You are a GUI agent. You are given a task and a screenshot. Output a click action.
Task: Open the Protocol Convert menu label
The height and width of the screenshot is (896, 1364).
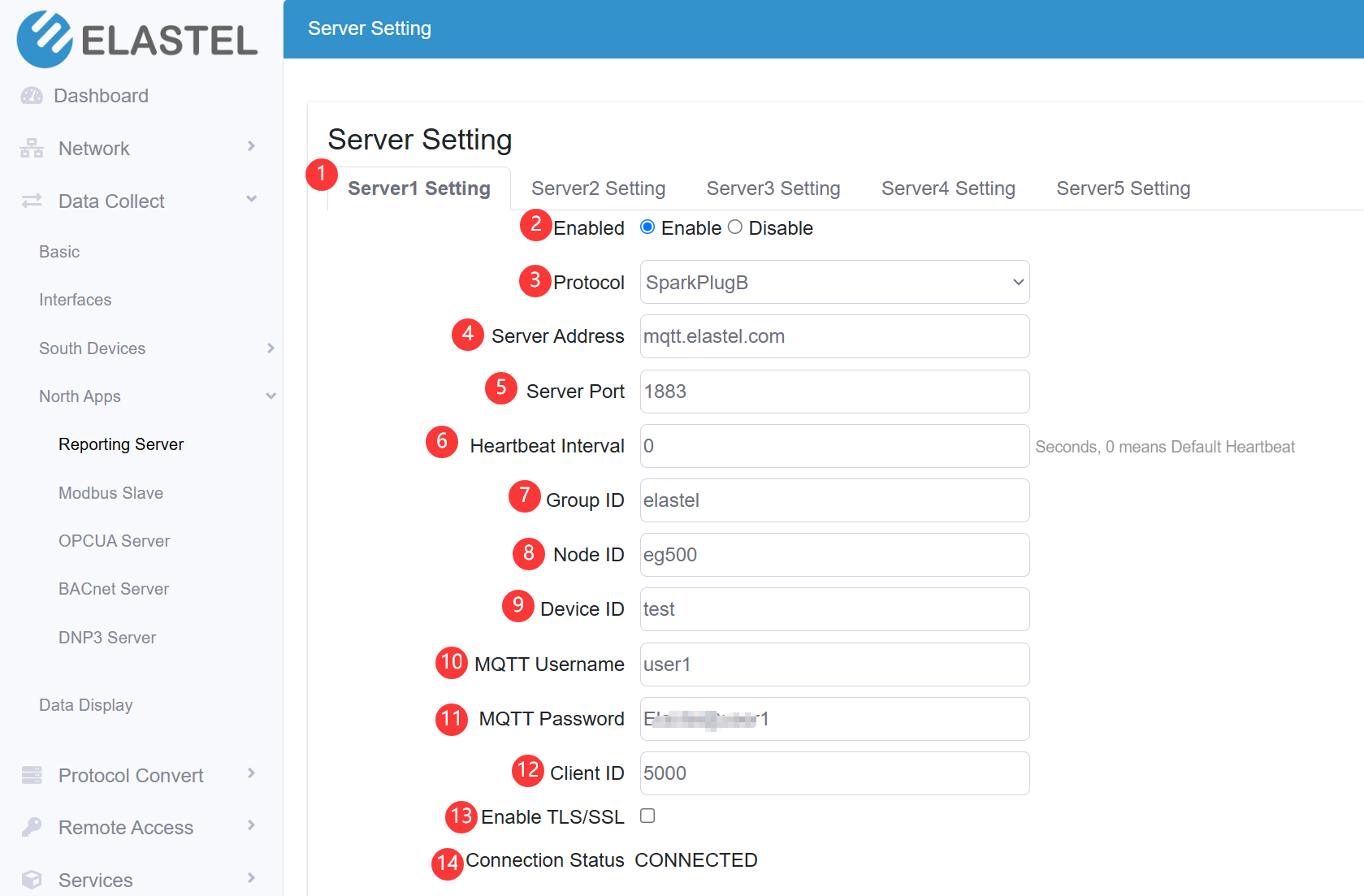[131, 776]
